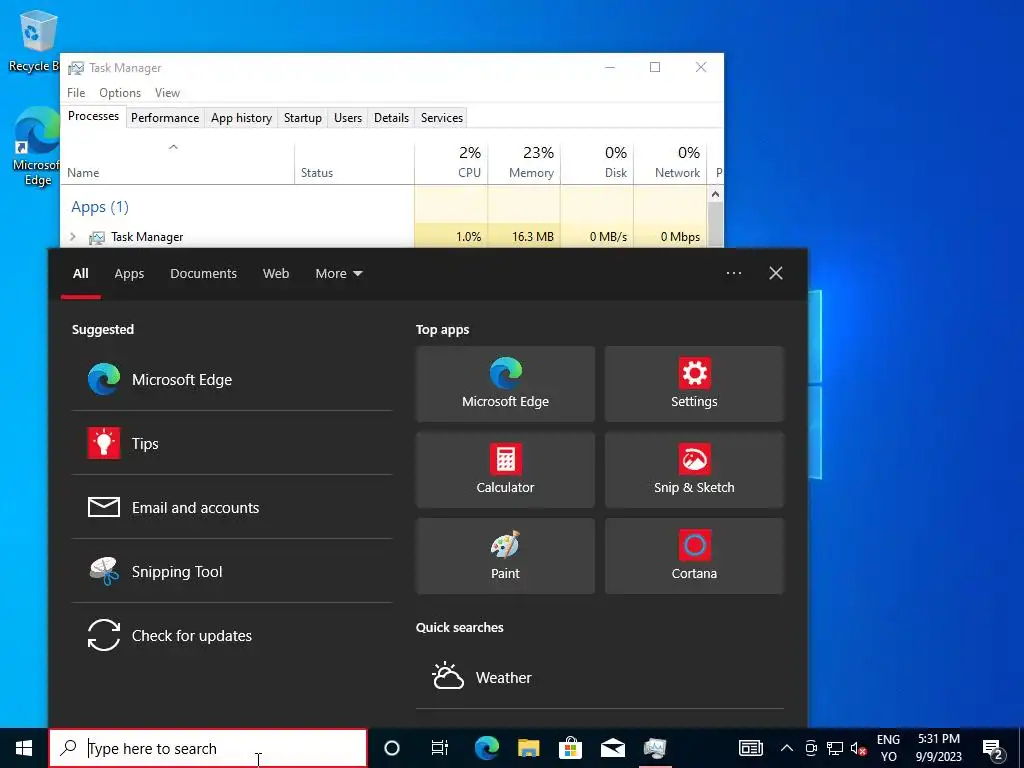The height and width of the screenshot is (768, 1024).
Task: Open the Settings tile in Top apps
Action: pyautogui.click(x=694, y=384)
